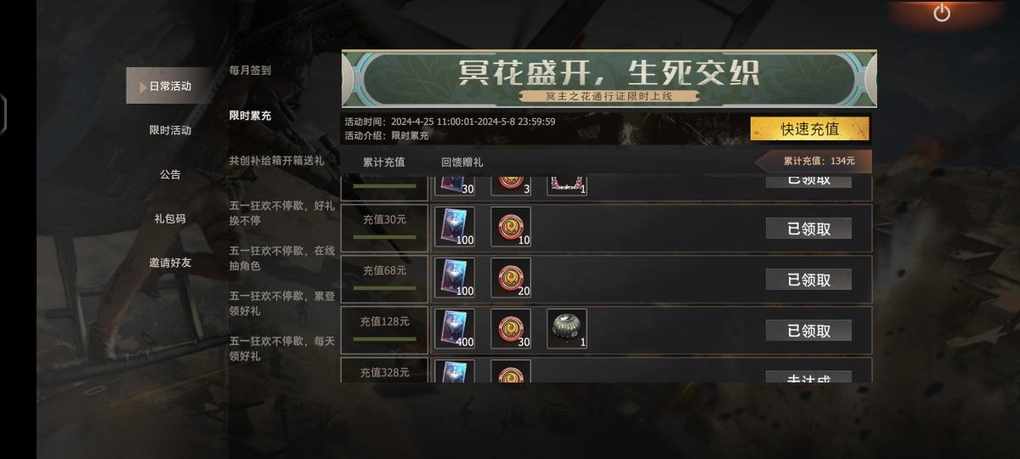This screenshot has height=459, width=1020.
Task: Tap the power icon at top right
Action: click(942, 12)
